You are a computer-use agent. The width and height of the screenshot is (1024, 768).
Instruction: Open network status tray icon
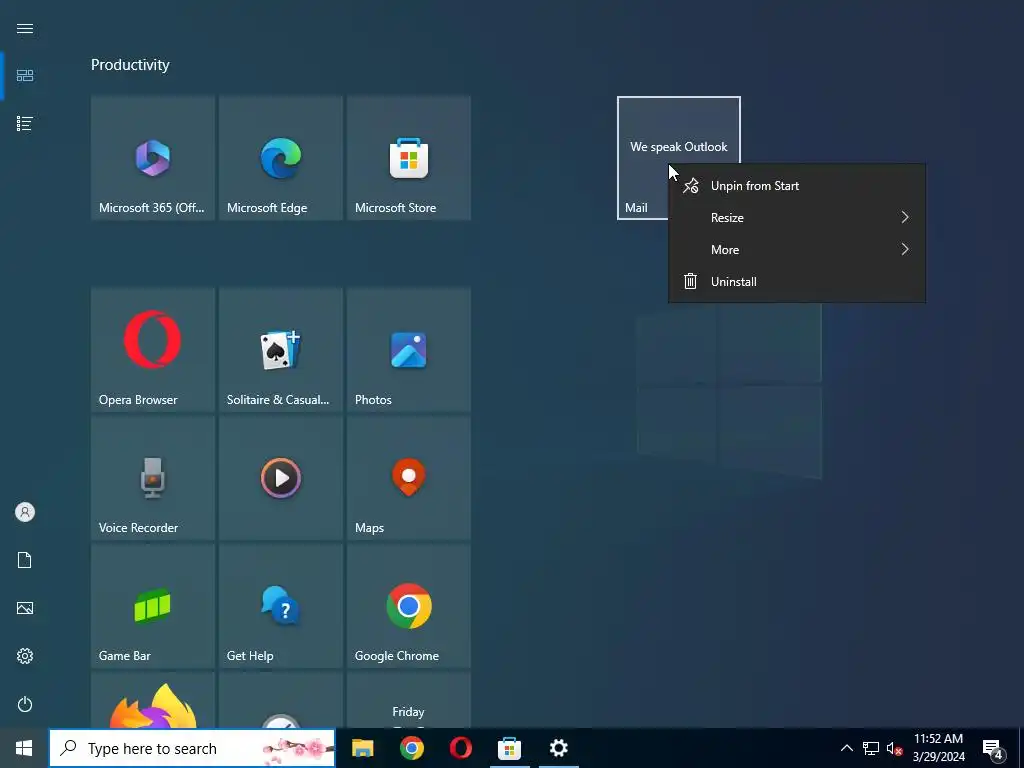pos(871,748)
